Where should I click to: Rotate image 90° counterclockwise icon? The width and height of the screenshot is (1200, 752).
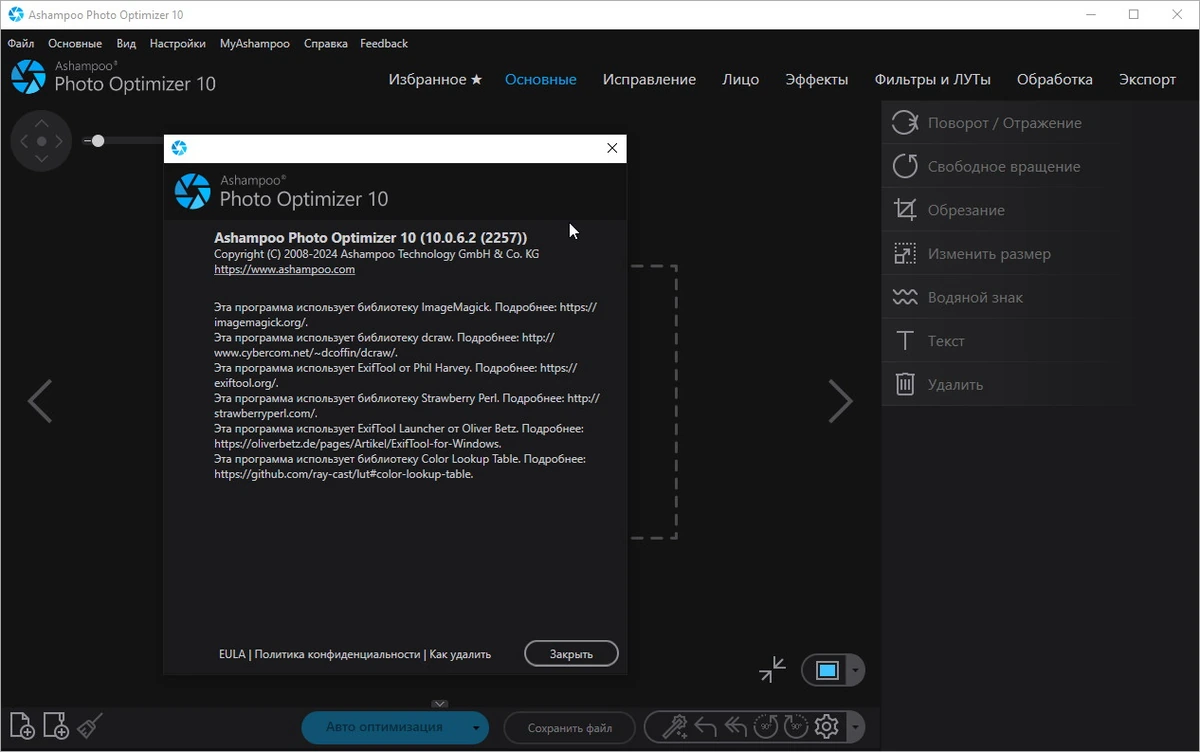pyautogui.click(x=767, y=726)
